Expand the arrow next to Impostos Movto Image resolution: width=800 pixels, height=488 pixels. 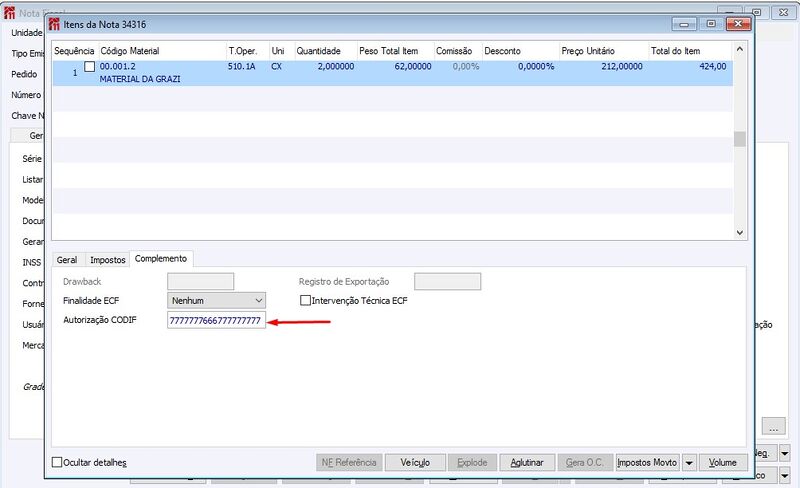click(x=689, y=462)
